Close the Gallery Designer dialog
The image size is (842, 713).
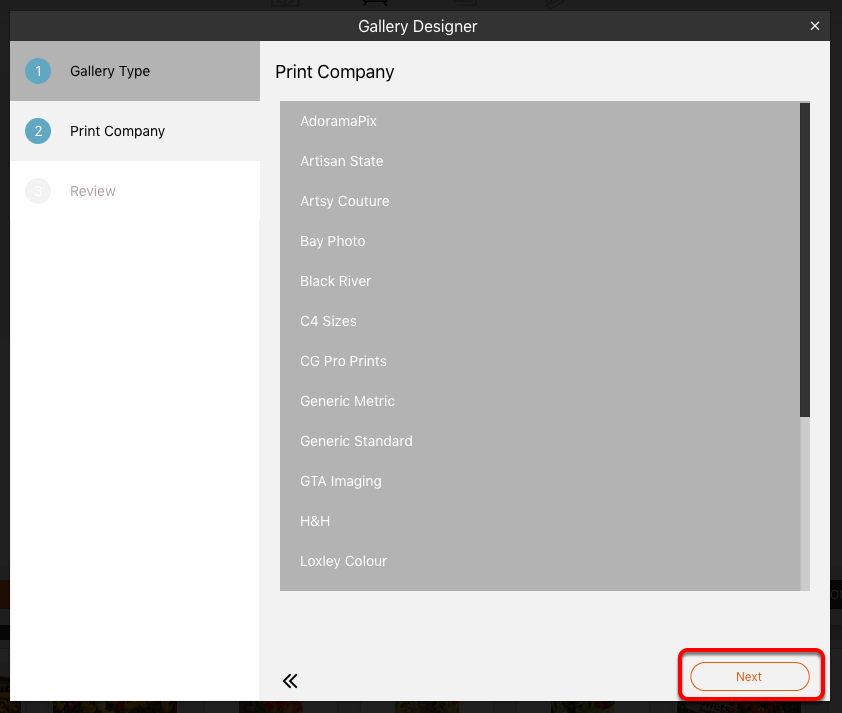pos(815,26)
